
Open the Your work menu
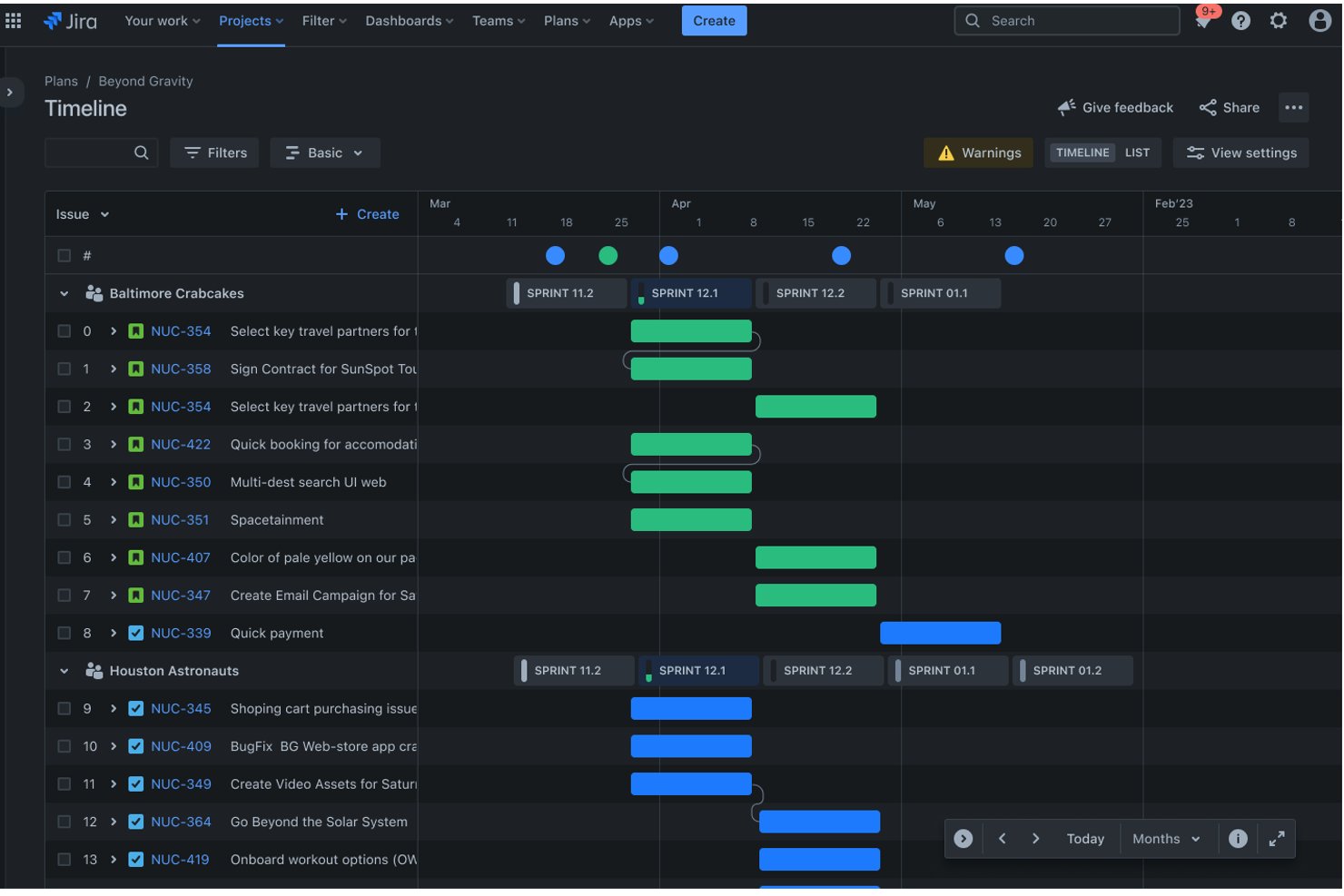click(162, 20)
